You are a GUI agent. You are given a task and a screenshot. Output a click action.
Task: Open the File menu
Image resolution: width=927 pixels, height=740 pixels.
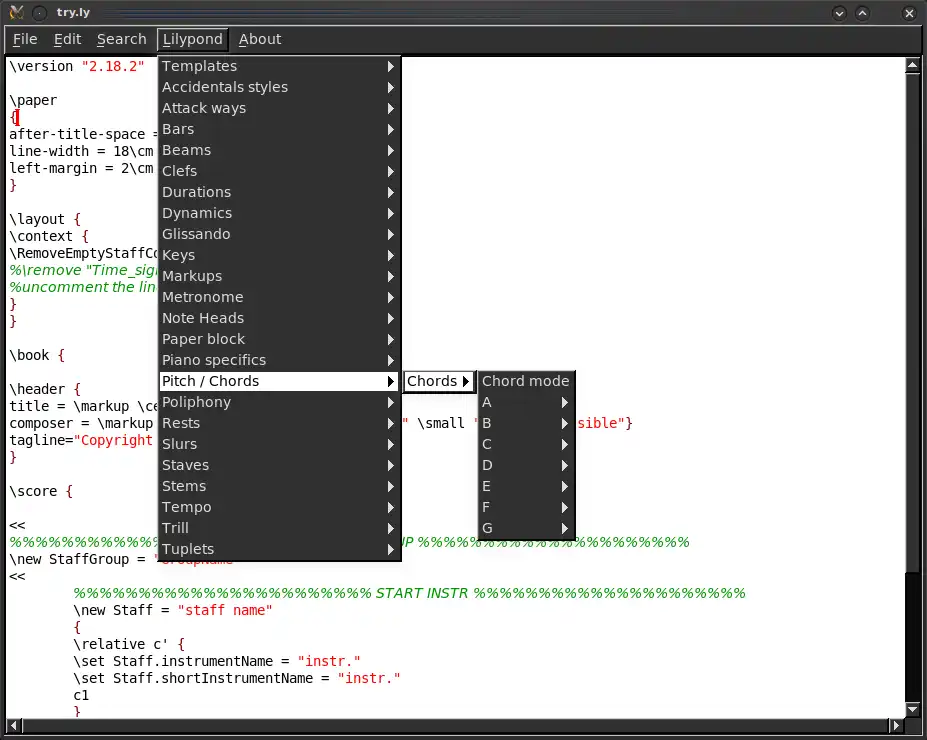pos(25,39)
